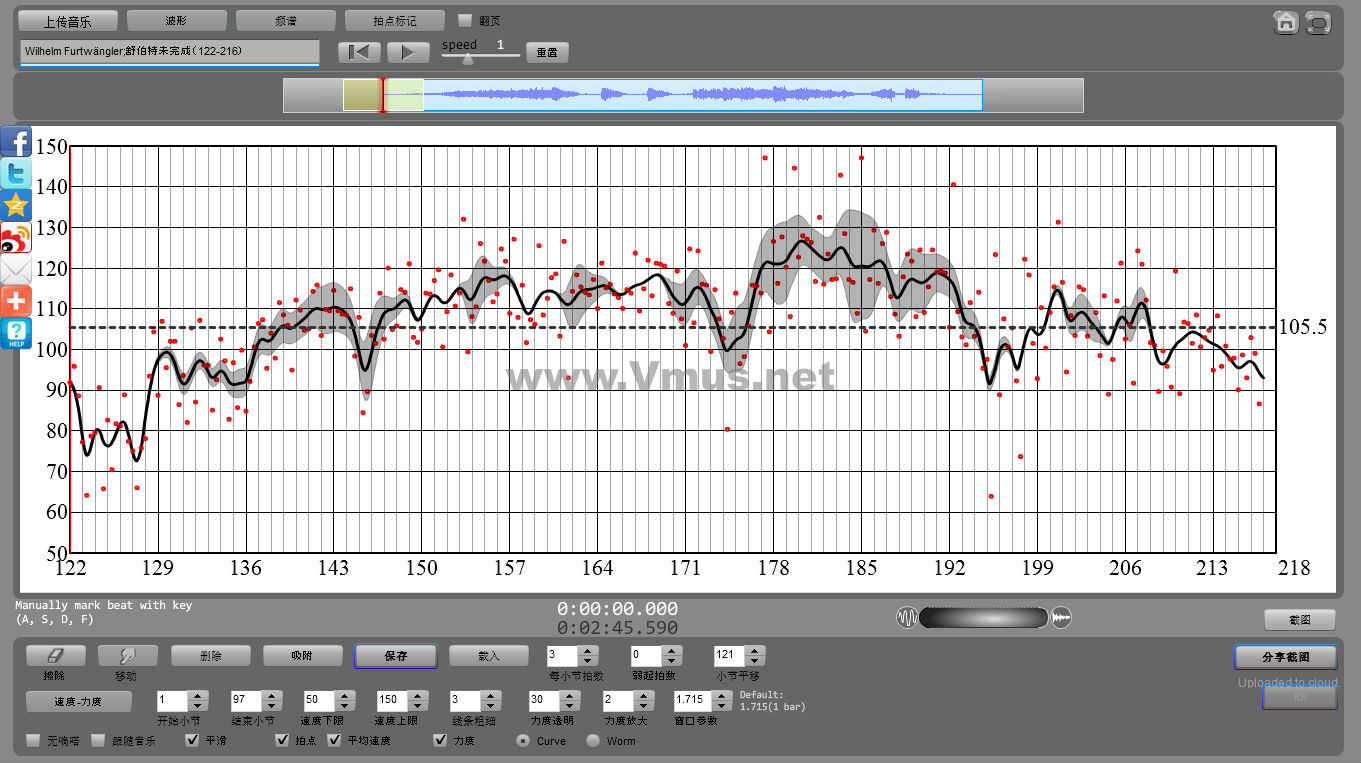Switch to the 波形 waveform view
The width and height of the screenshot is (1361, 763).
click(177, 20)
